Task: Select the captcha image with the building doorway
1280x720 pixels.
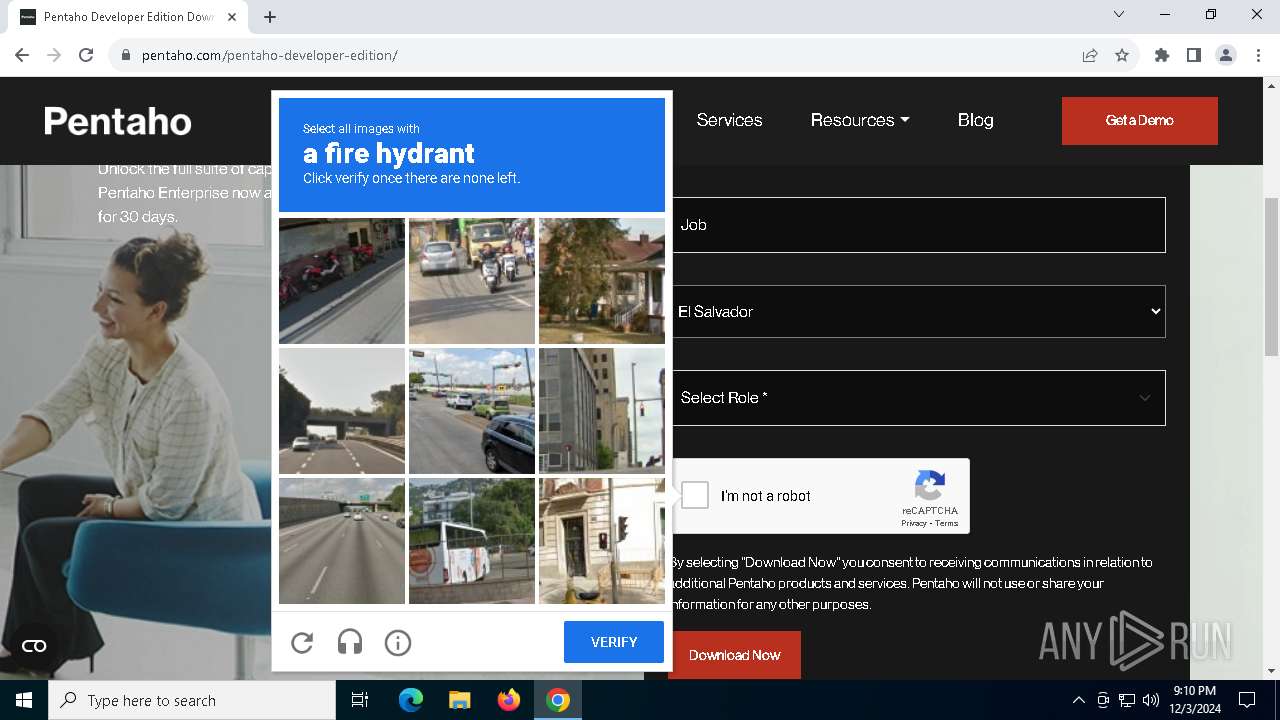Action: pos(602,541)
